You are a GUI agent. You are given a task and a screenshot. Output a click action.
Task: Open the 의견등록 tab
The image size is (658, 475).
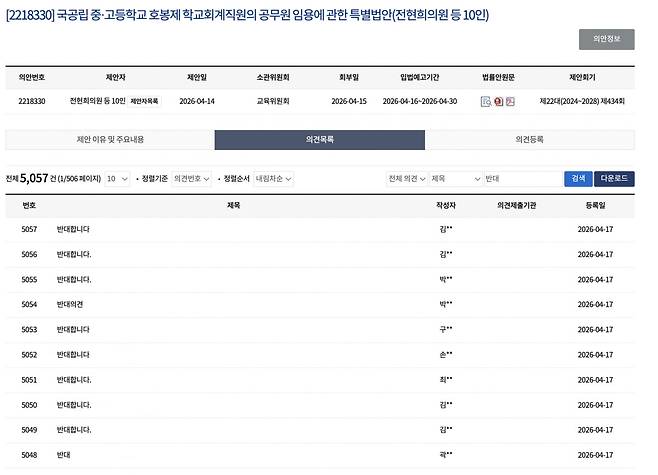[530, 139]
